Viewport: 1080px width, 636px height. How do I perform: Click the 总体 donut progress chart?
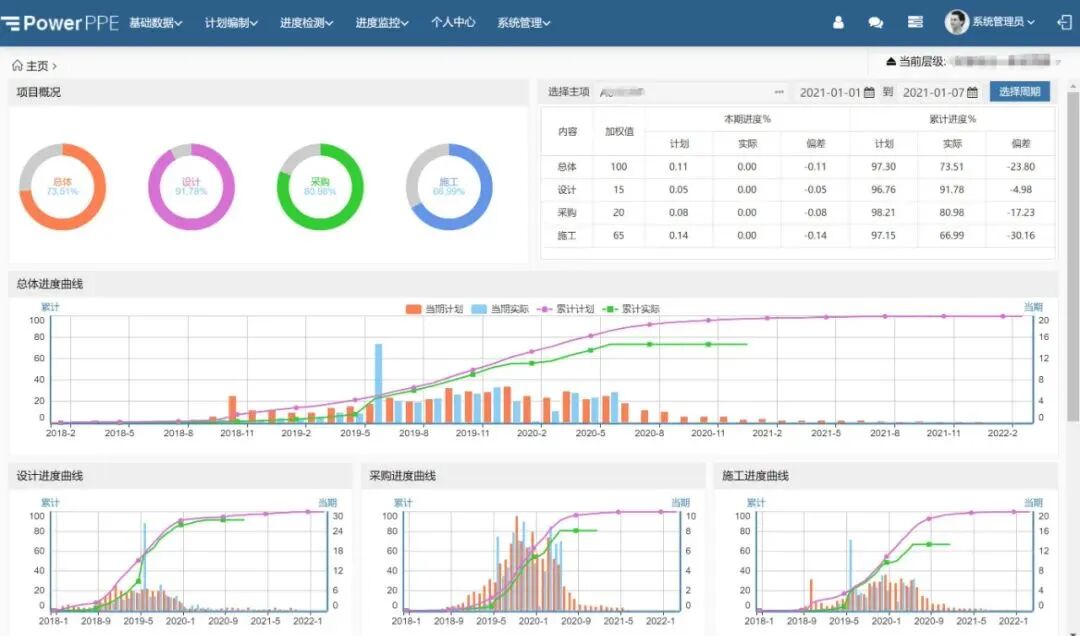[62, 187]
